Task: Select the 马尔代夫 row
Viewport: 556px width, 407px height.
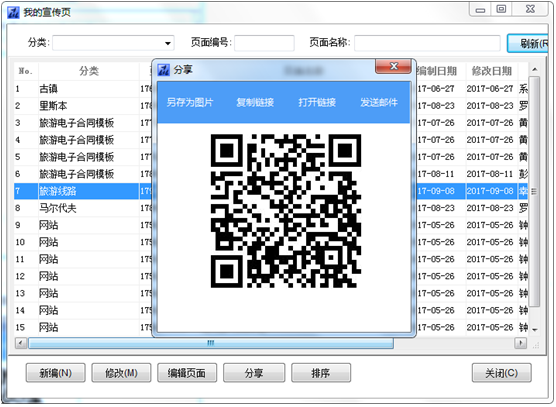Action: [271, 208]
